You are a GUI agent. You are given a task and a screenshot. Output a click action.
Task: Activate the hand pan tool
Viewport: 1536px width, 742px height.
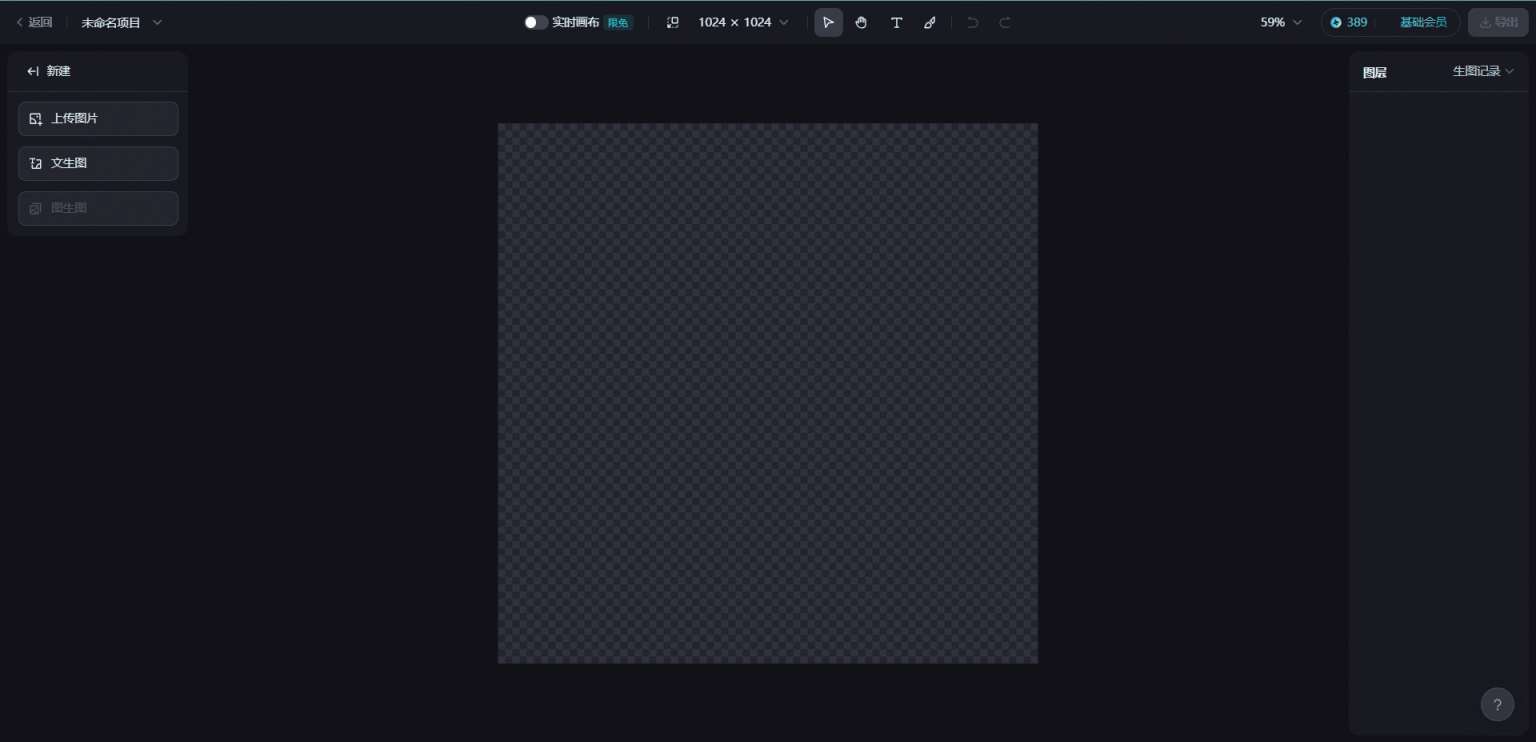[861, 22]
